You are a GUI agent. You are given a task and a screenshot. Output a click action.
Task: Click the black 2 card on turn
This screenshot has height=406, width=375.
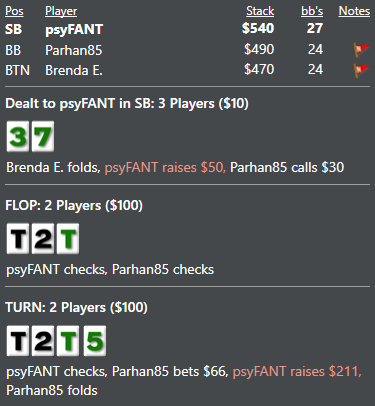(x=43, y=341)
